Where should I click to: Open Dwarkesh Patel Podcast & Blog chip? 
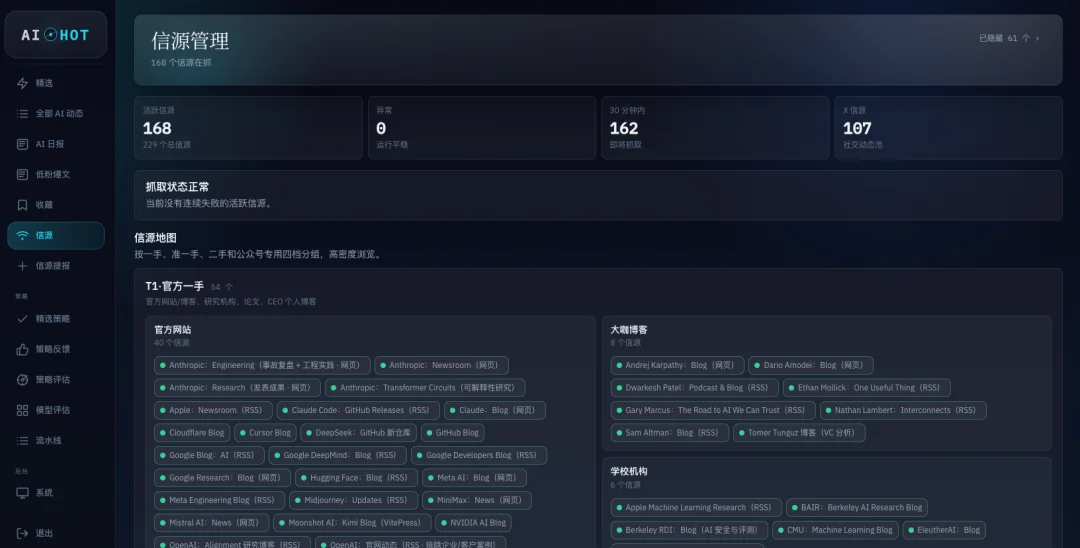[x=694, y=388]
